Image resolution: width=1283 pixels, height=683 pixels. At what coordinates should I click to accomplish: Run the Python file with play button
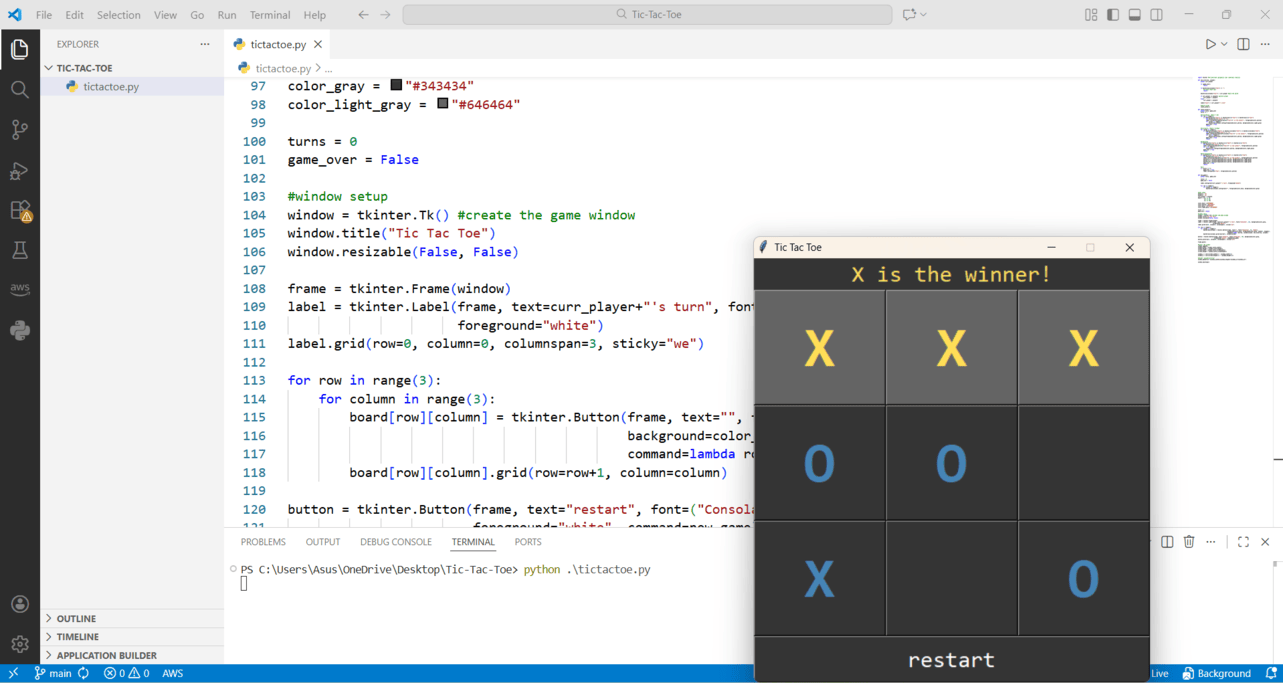tap(1210, 44)
